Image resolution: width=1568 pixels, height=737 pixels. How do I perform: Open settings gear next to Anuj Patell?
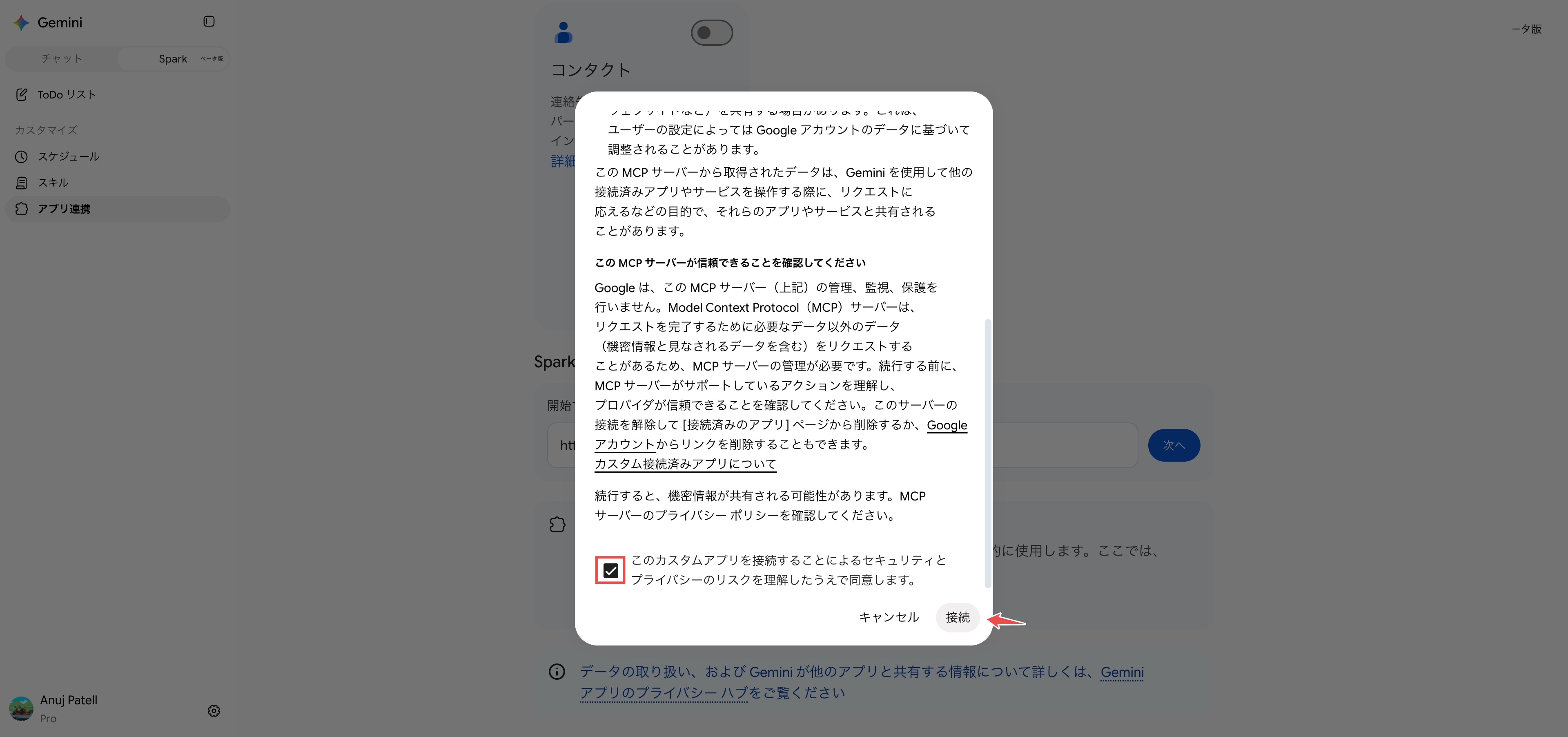coord(214,711)
